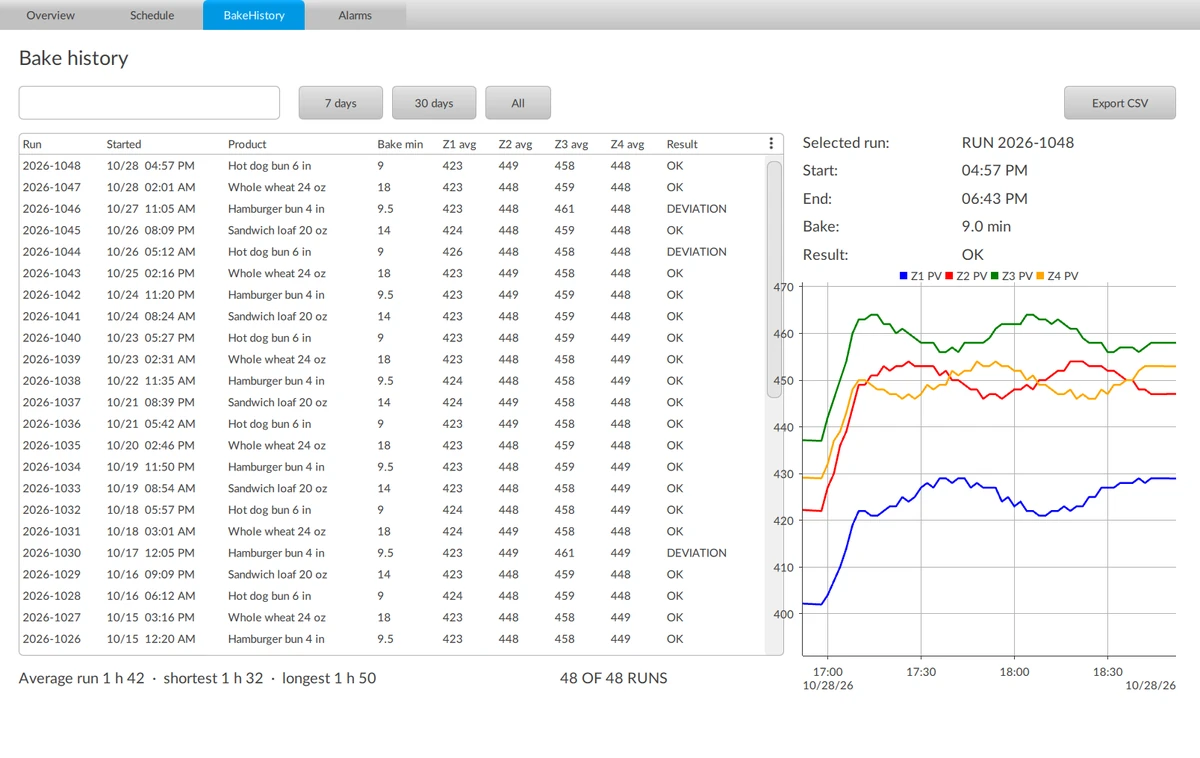This screenshot has width=1200, height=758.
Task: Filter history to 7 days
Action: (340, 103)
